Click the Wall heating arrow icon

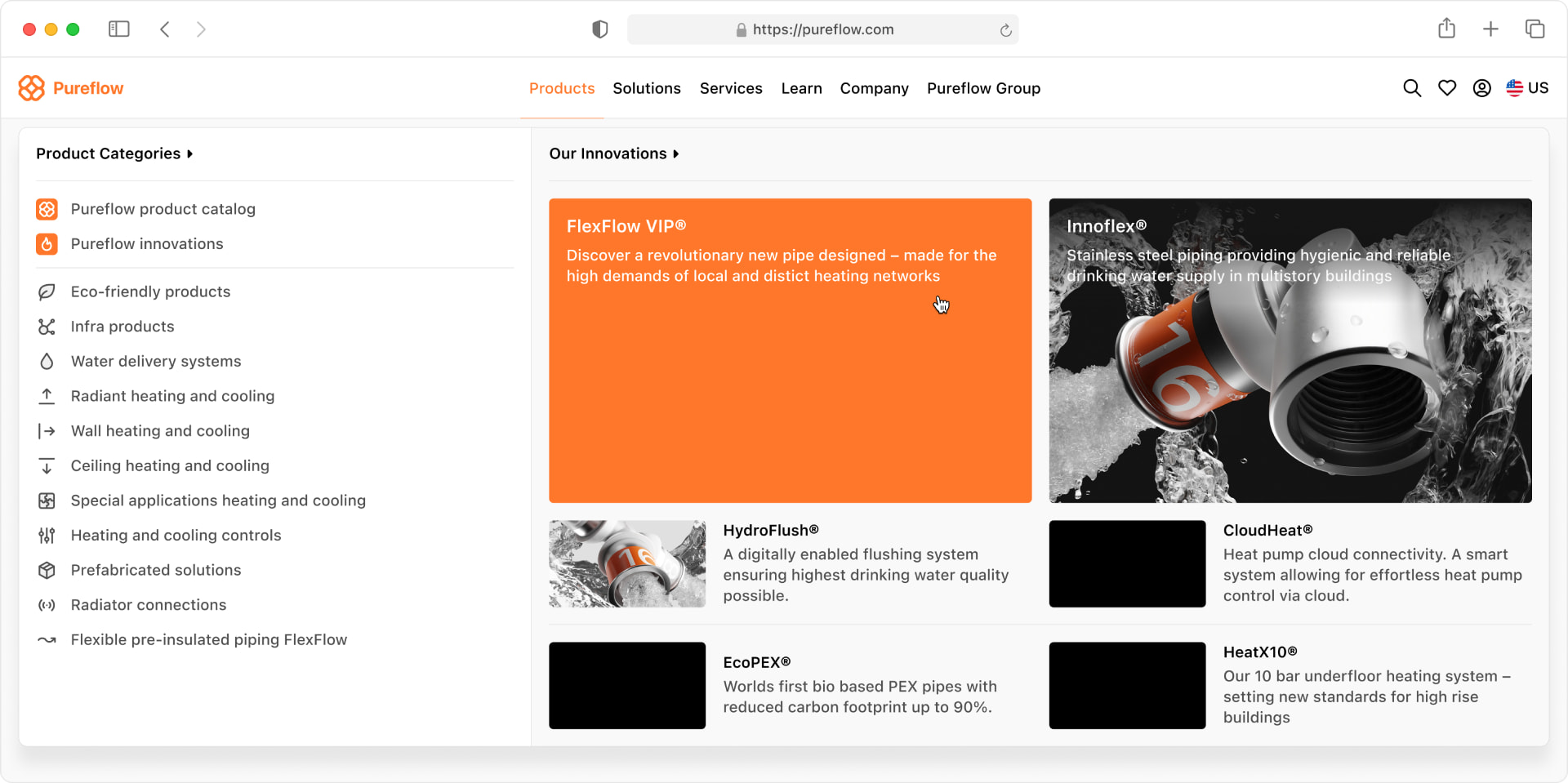tap(47, 431)
